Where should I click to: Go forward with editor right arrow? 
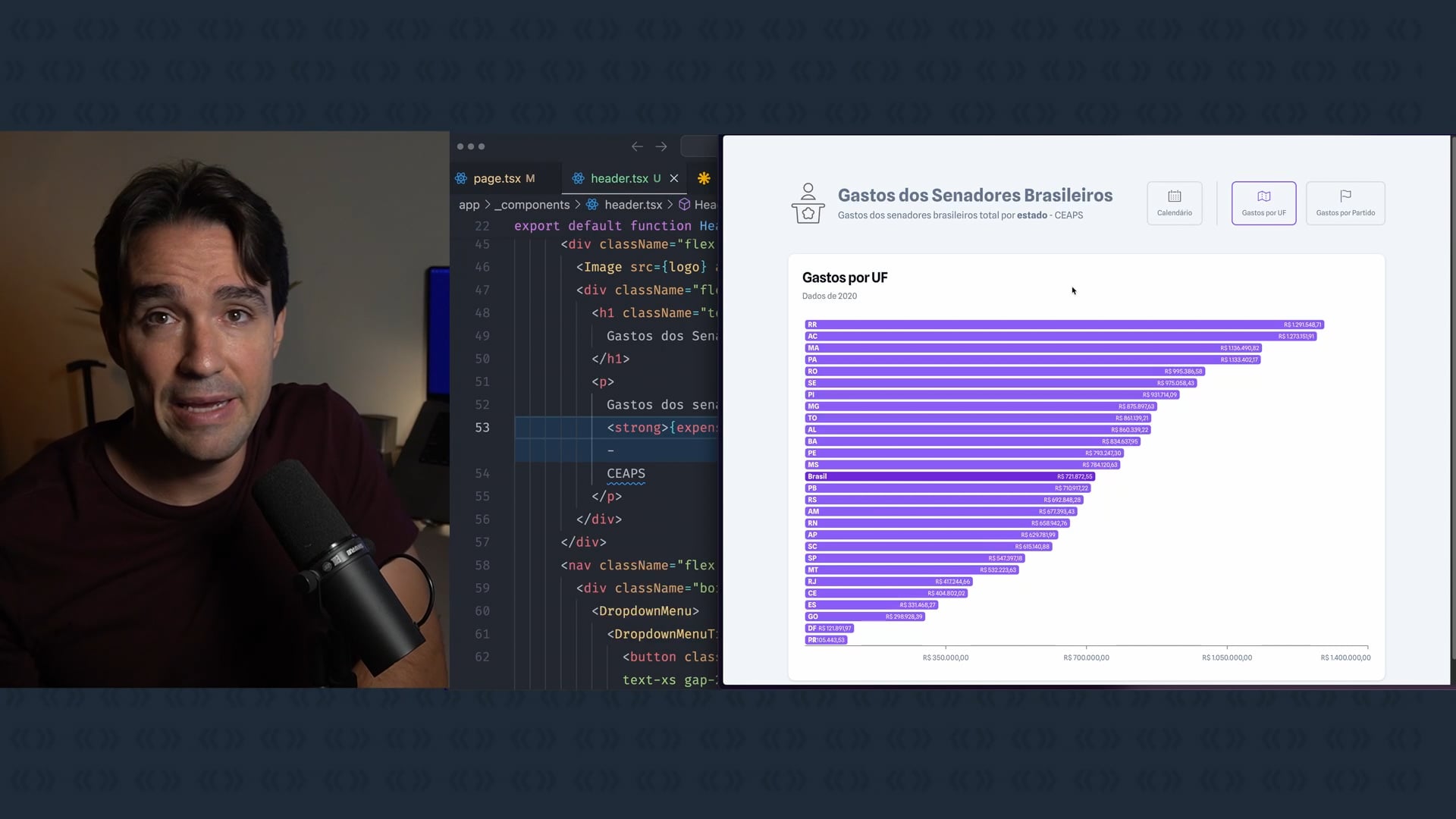click(x=661, y=146)
